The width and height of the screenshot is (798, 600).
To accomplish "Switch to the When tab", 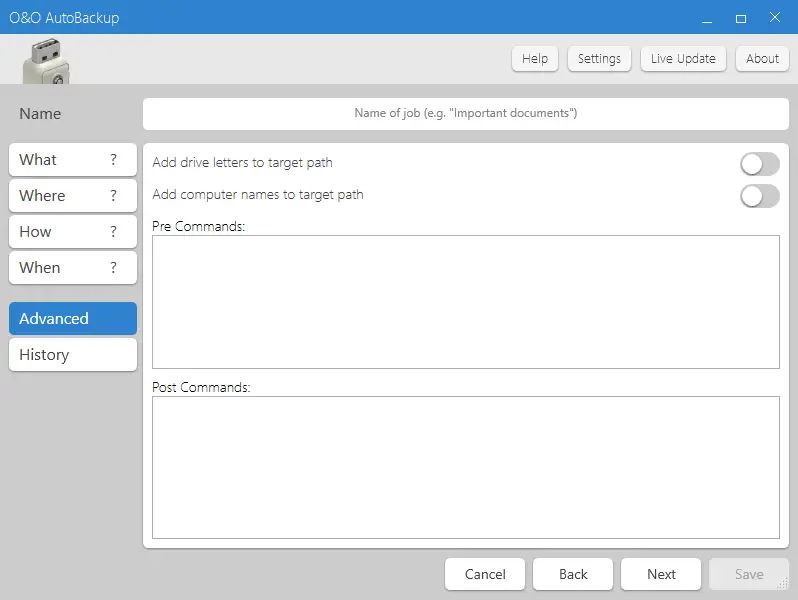I will pyautogui.click(x=73, y=268).
